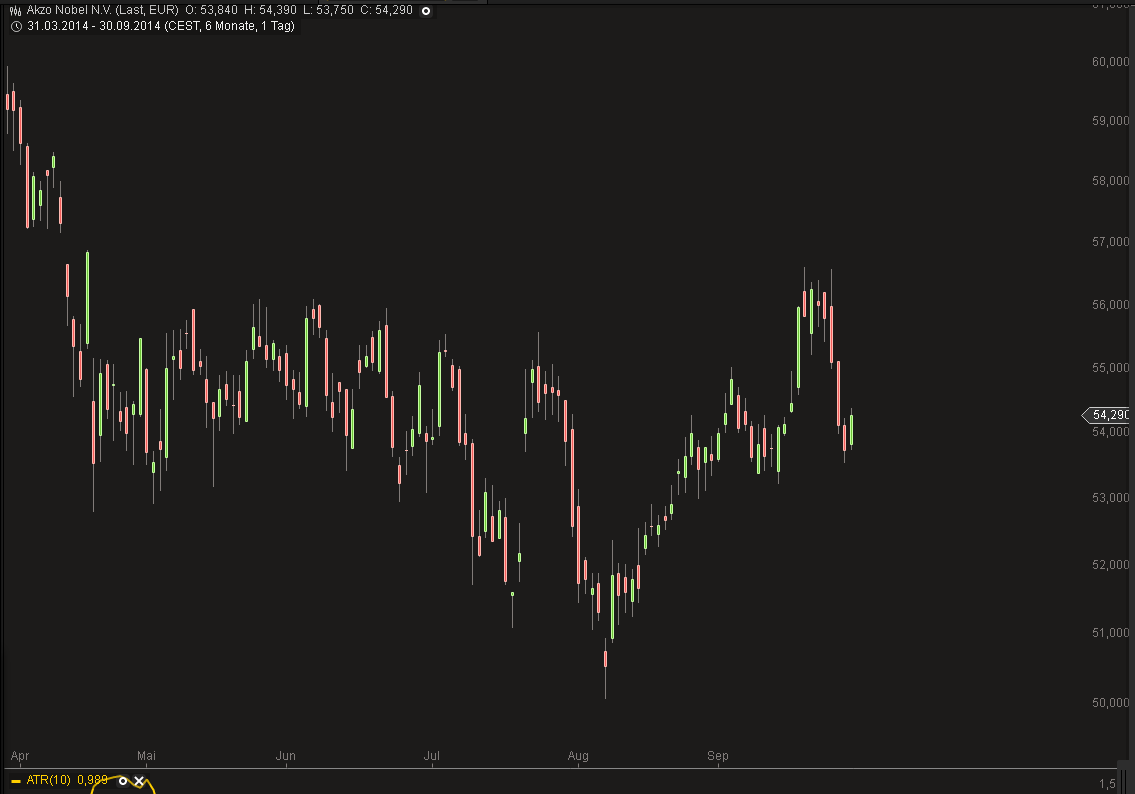Click the 1,5 value on ATR scale
Screen dimensions: 1135x794
pos(1107,784)
